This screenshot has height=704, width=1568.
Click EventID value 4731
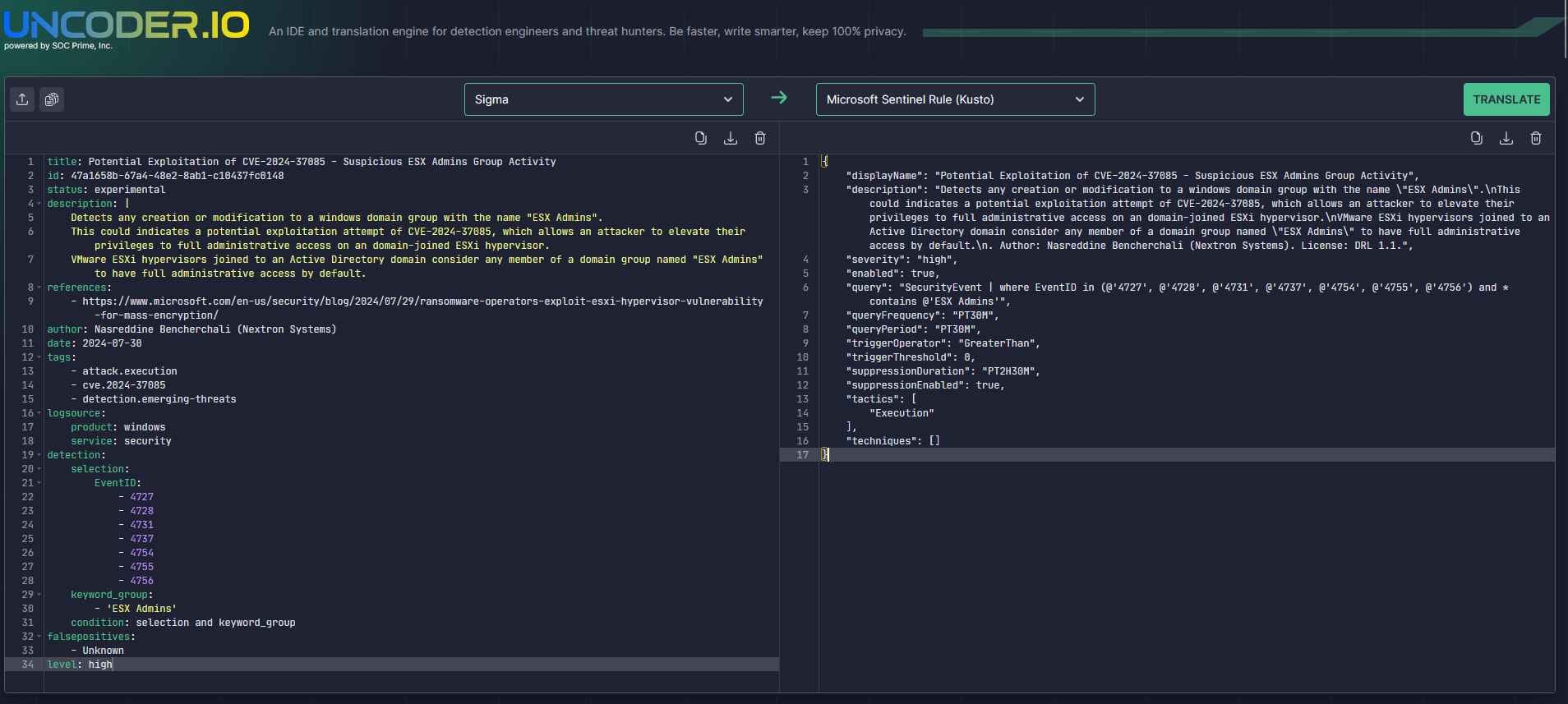pyautogui.click(x=142, y=525)
